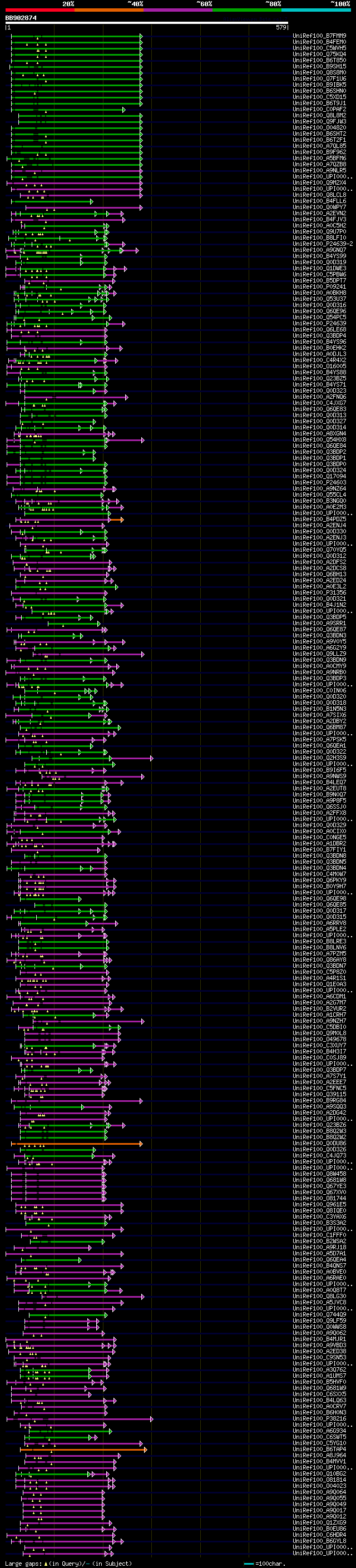Screen dimensions: 356x1568
Task: Click the white query sequence ruler bar
Action: pyautogui.click(x=147, y=23)
